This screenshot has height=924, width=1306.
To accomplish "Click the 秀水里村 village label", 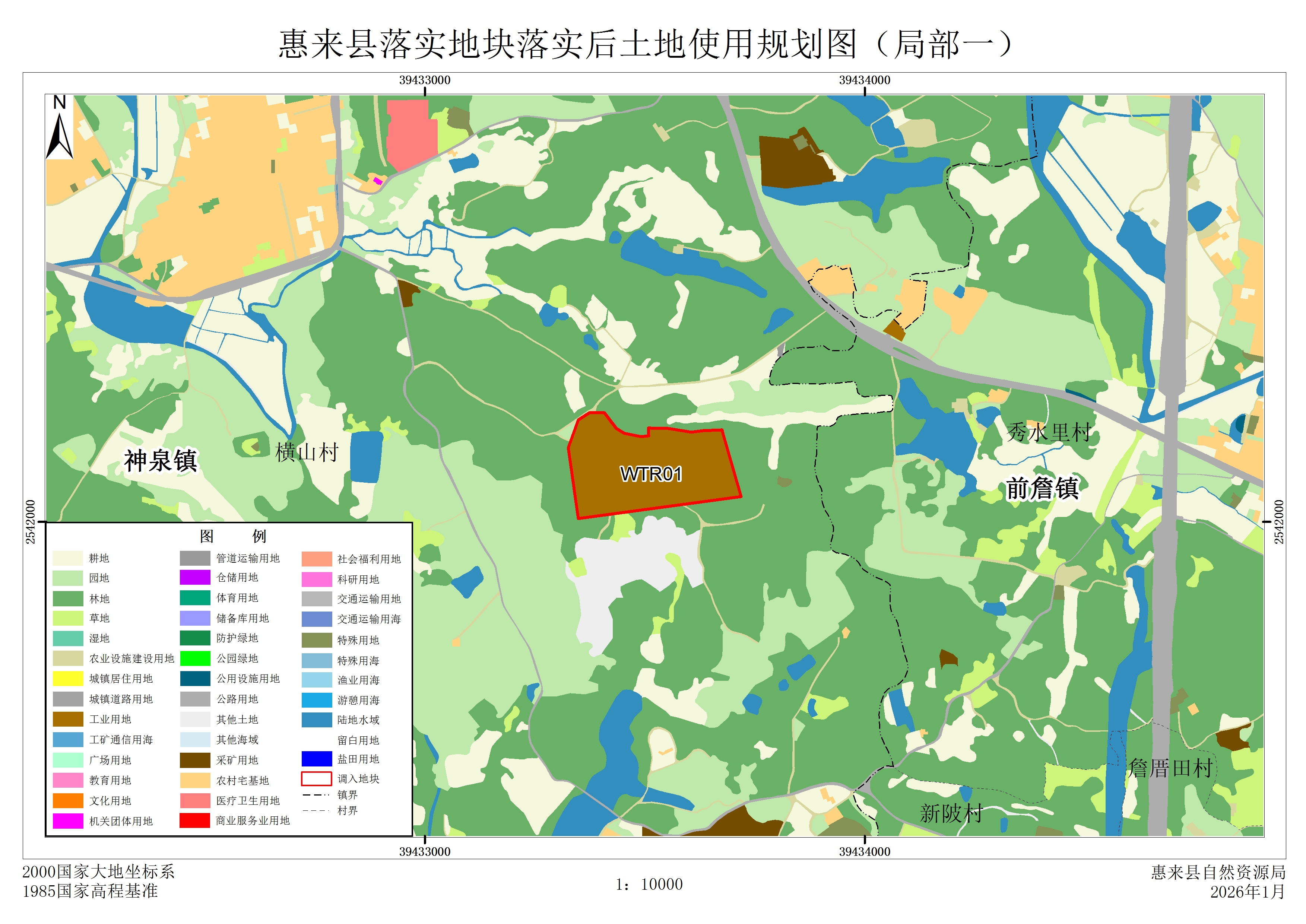I will pos(1048,432).
